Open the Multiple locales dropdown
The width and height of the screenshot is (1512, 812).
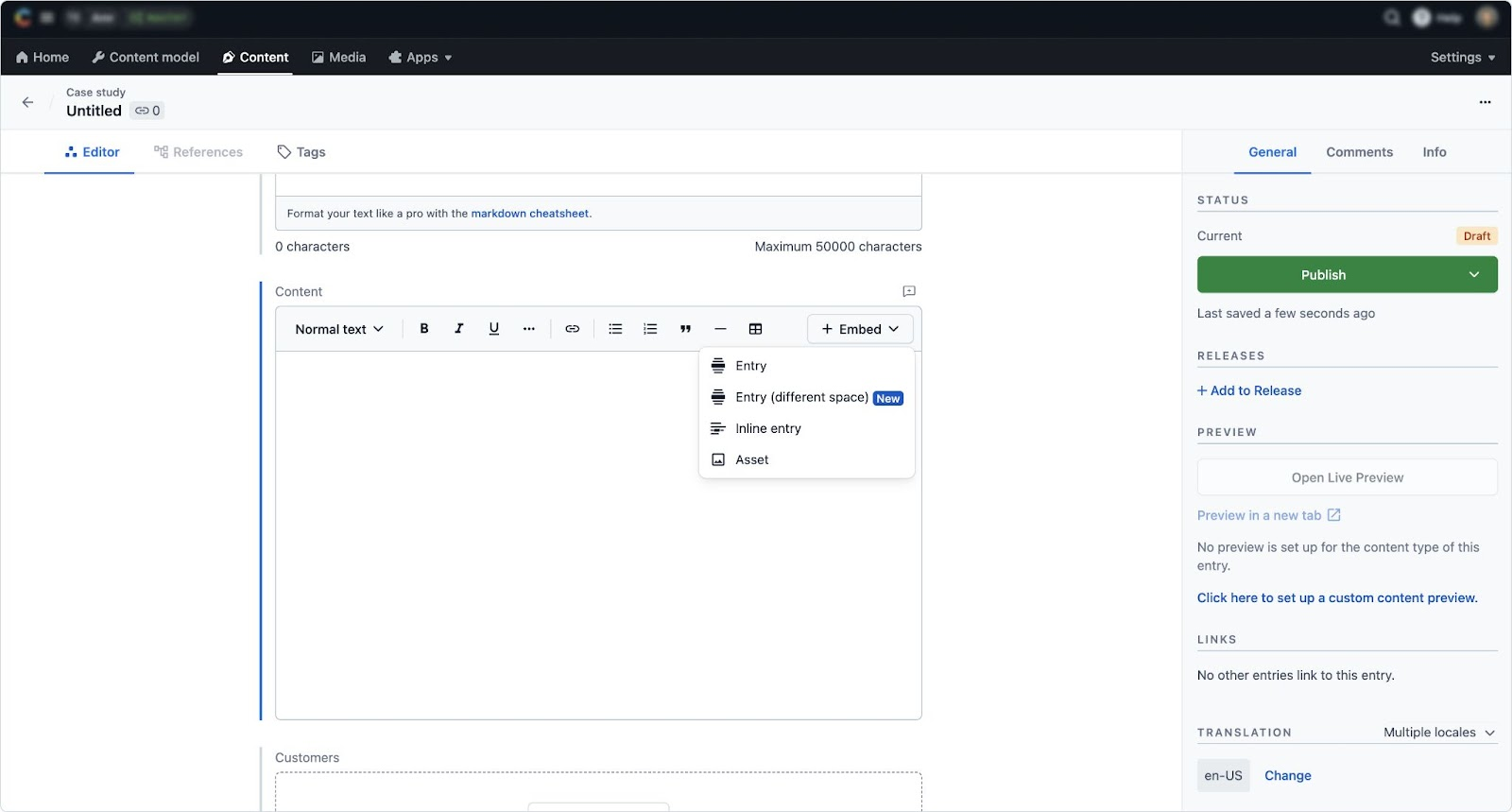tap(1439, 733)
